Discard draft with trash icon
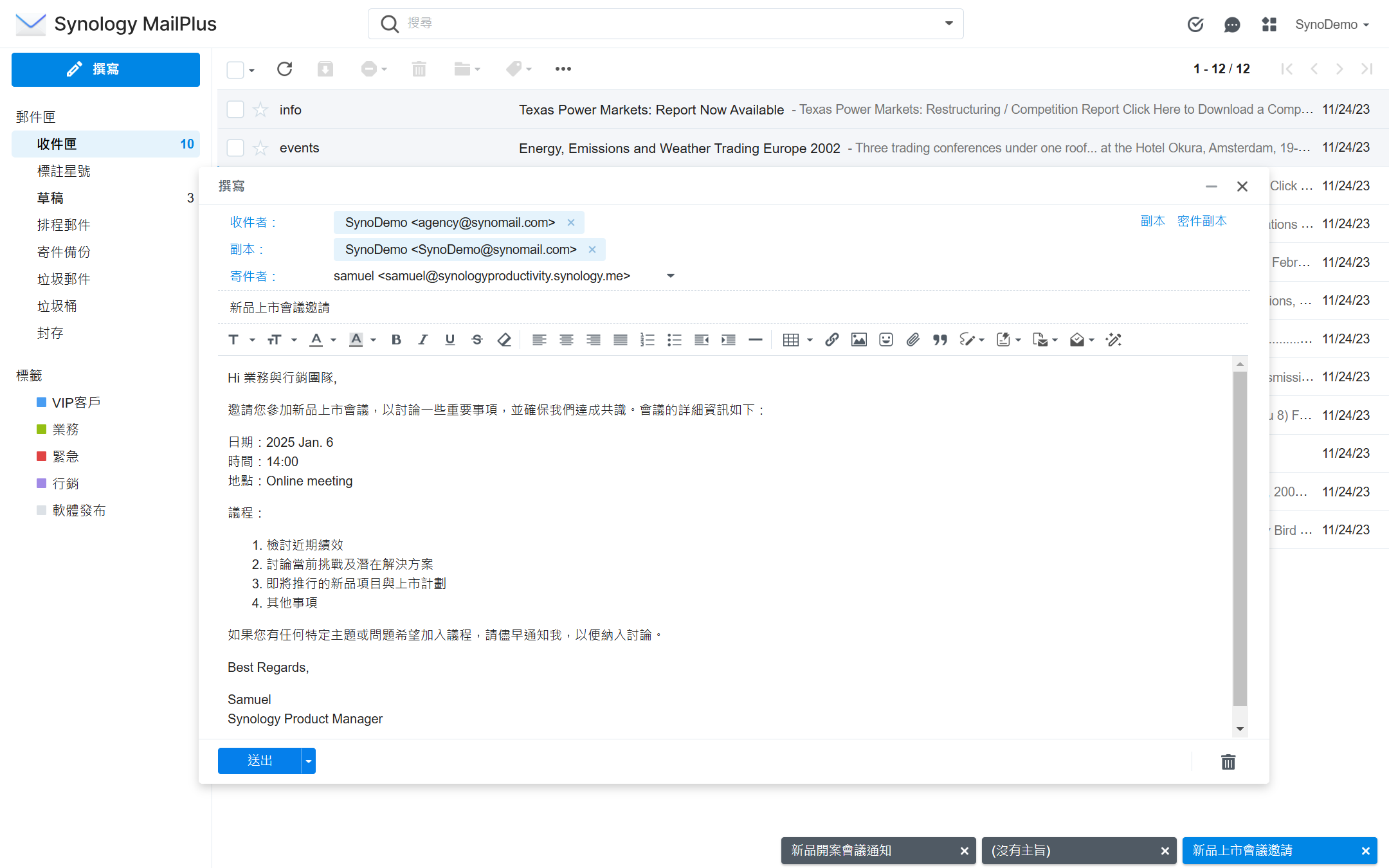The image size is (1389, 868). [x=1228, y=762]
